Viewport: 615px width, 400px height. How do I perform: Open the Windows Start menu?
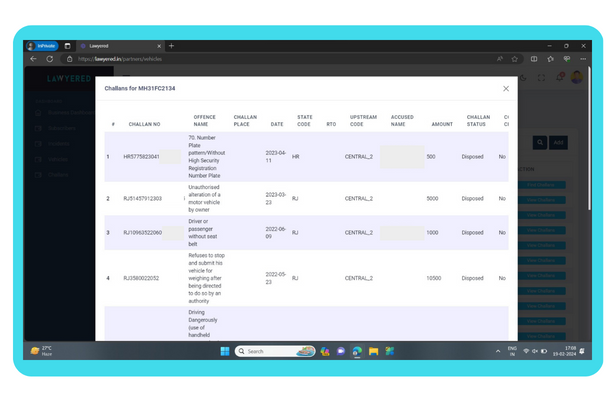pyautogui.click(x=225, y=351)
